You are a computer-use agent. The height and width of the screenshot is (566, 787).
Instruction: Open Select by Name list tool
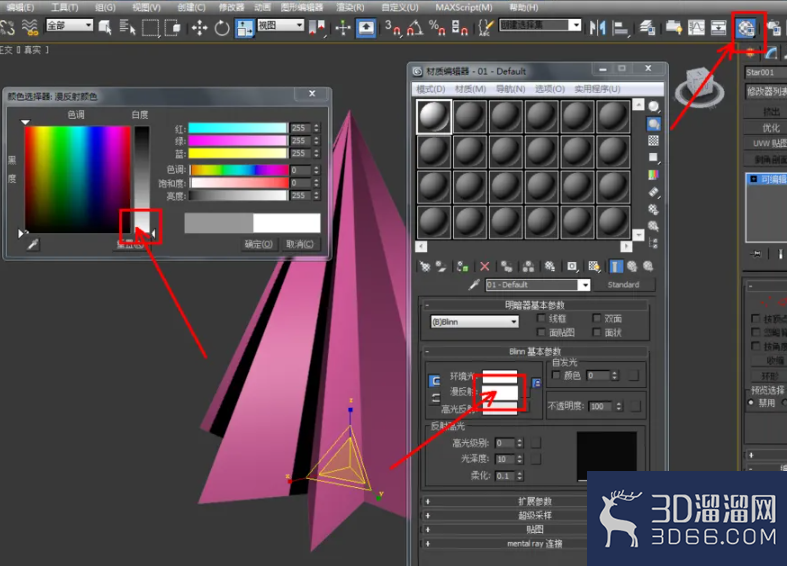127,28
